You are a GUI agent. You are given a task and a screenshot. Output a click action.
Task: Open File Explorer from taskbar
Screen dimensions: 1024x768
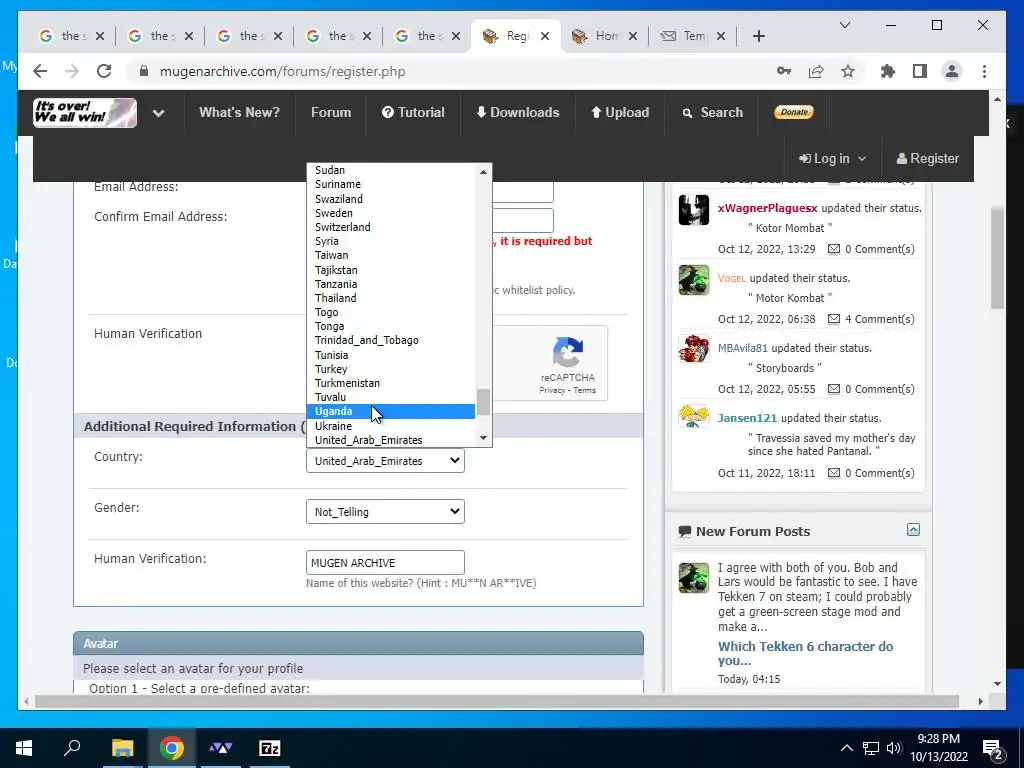pos(122,748)
